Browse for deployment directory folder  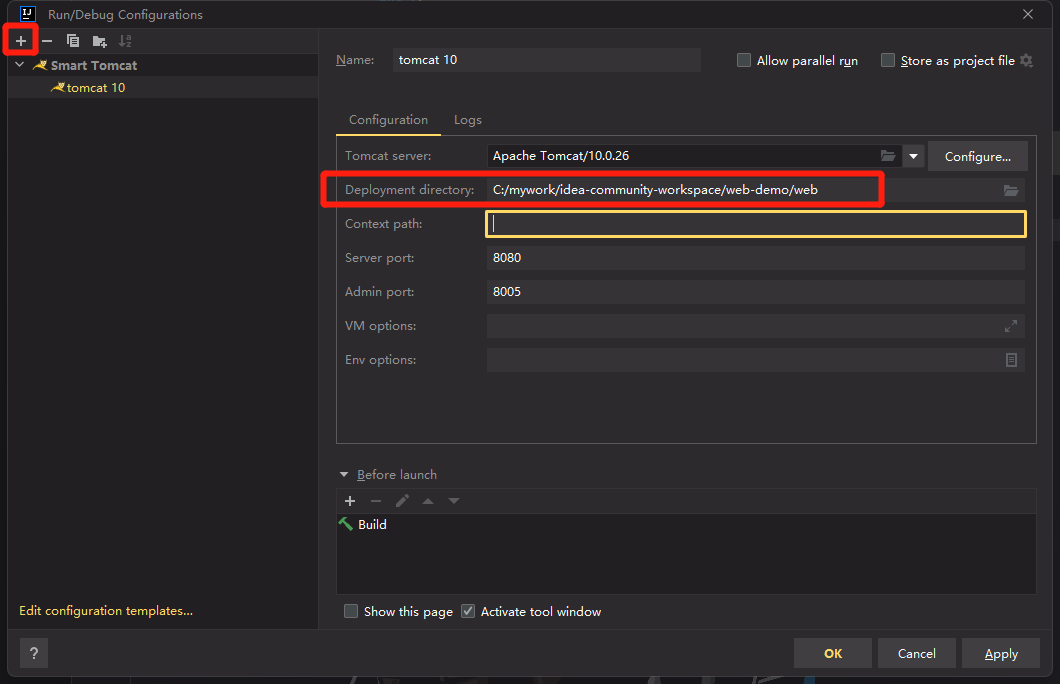click(x=1011, y=191)
